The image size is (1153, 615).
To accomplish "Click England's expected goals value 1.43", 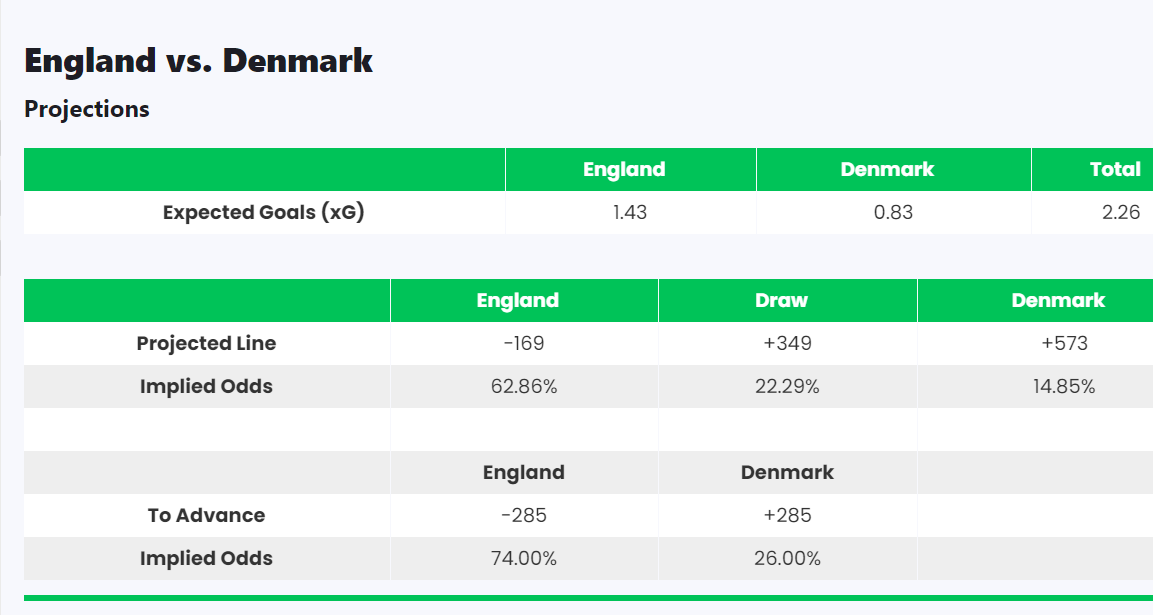I will 630,212.
